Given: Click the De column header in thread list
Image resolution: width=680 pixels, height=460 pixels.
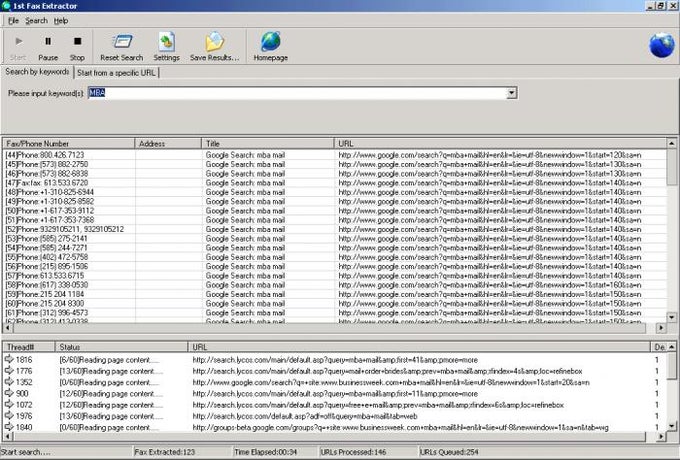Looking at the screenshot, I should point(659,347).
